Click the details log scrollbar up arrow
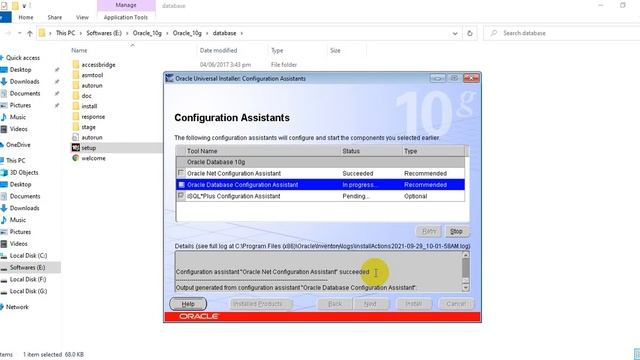 (x=466, y=255)
